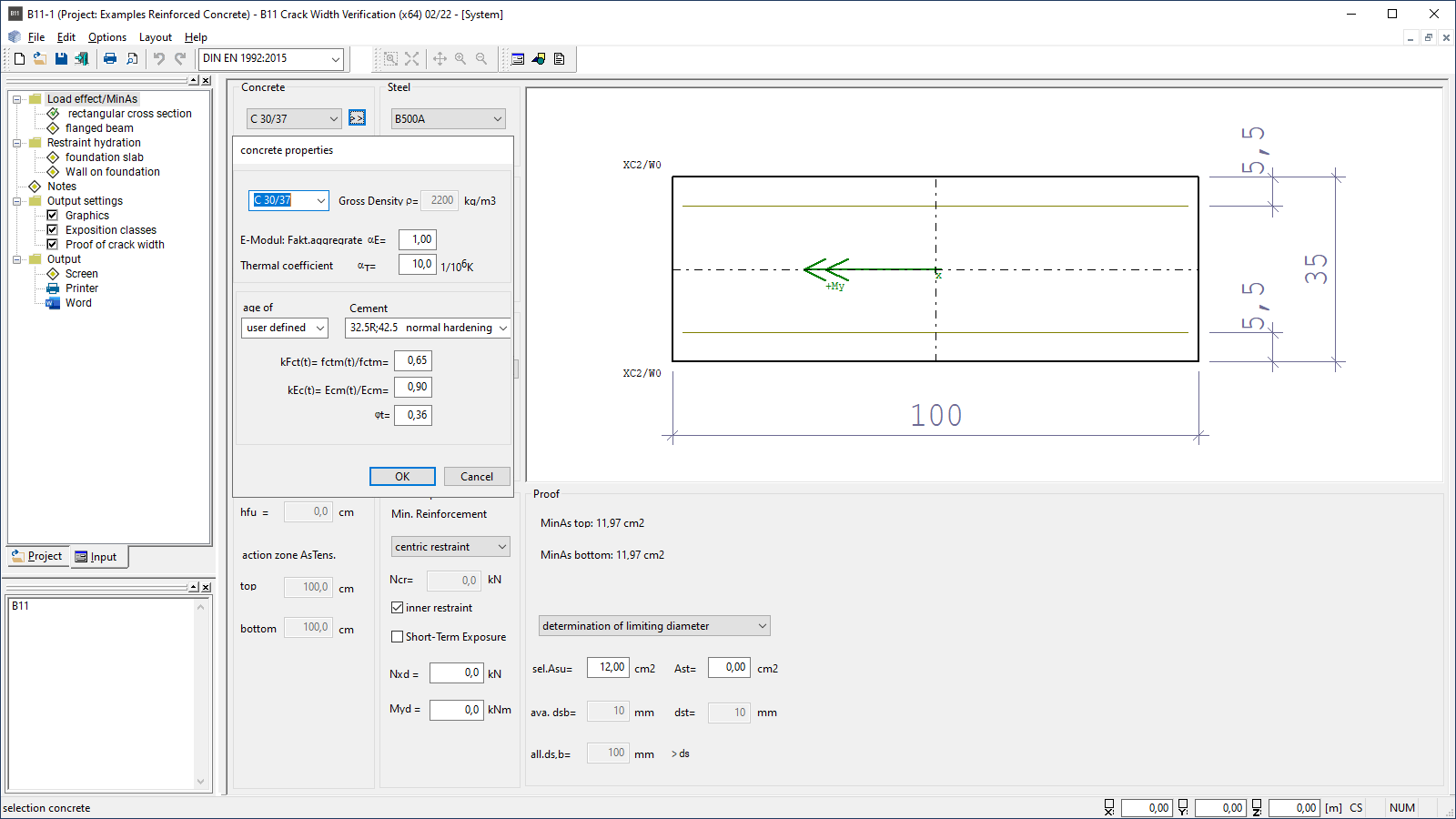Print using the toolbar printer icon

[110, 58]
